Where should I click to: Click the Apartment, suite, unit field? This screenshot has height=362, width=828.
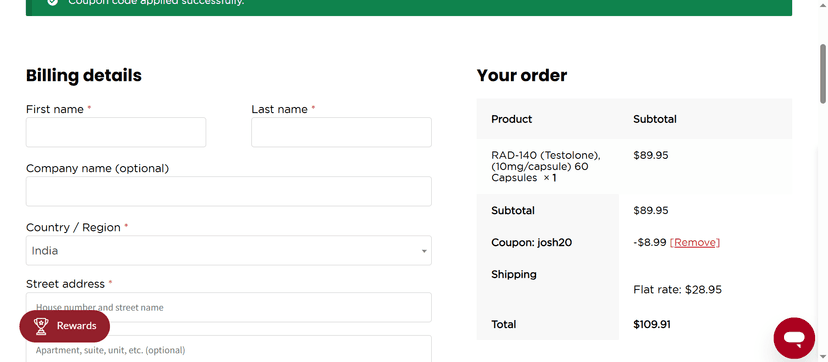[229, 349]
